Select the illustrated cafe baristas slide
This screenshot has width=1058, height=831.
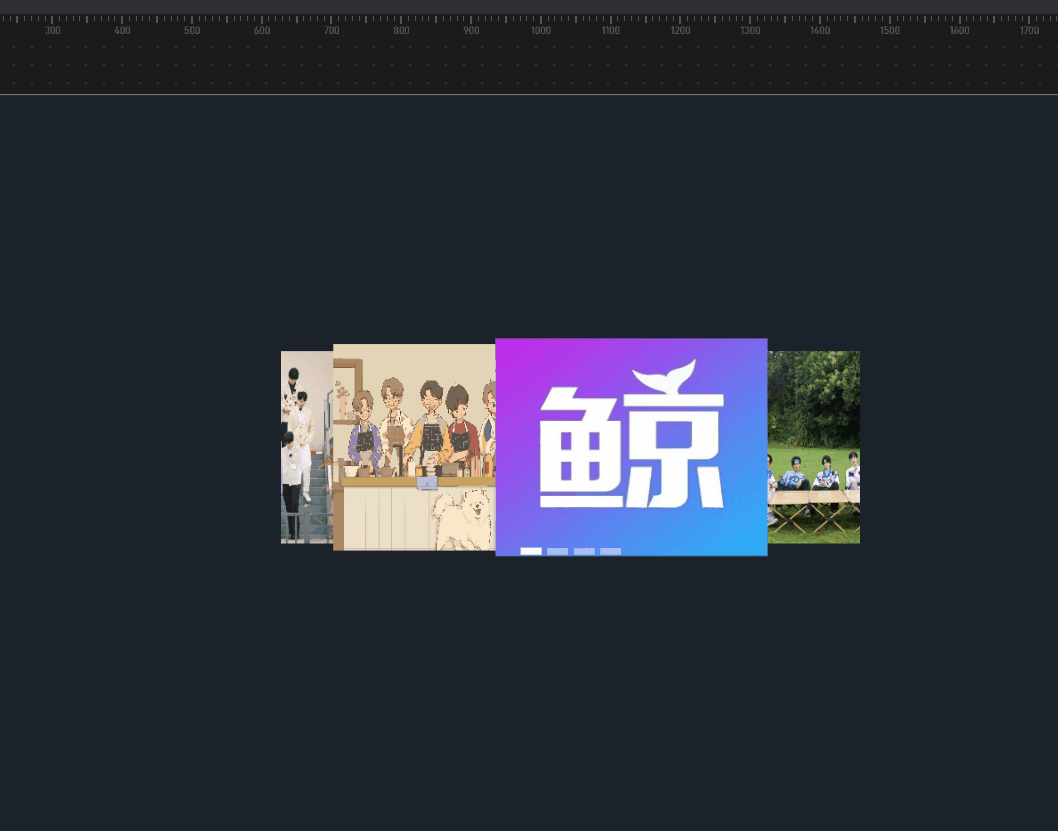click(414, 447)
